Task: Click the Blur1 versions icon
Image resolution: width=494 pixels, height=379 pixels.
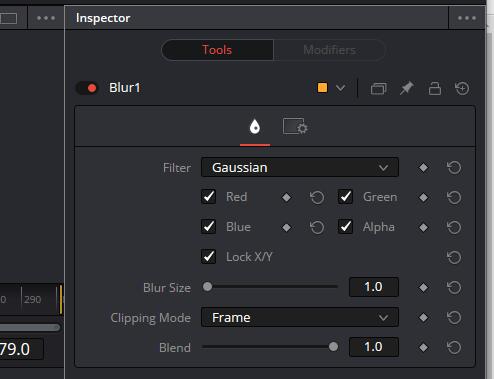Action: 378,89
